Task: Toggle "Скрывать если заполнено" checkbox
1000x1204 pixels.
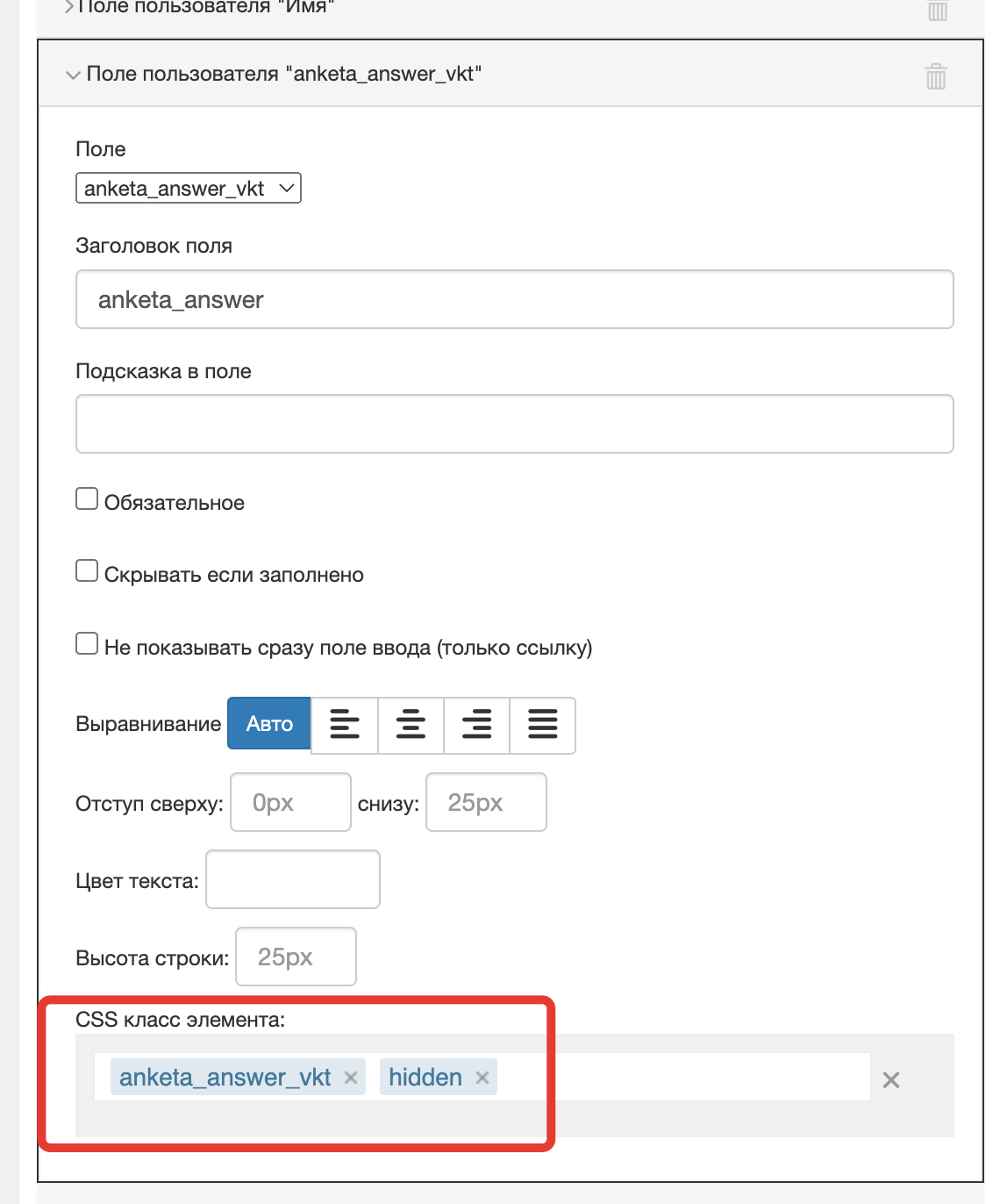Action: pyautogui.click(x=87, y=571)
